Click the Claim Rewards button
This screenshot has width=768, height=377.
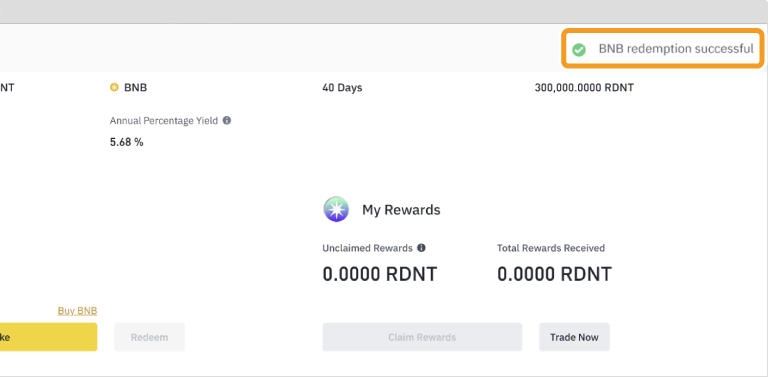click(x=422, y=337)
